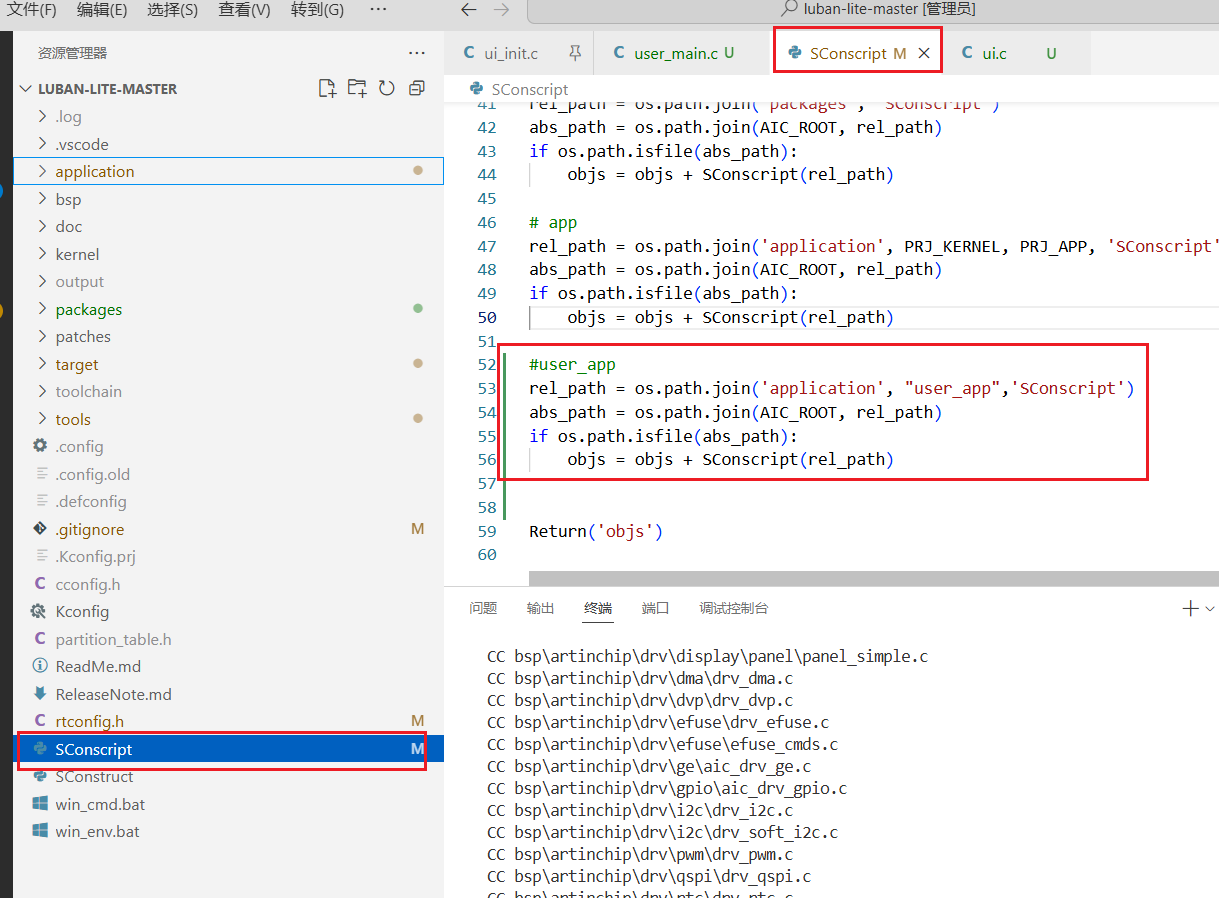Select the SConstruct file
The height and width of the screenshot is (898, 1219).
[x=228, y=776]
